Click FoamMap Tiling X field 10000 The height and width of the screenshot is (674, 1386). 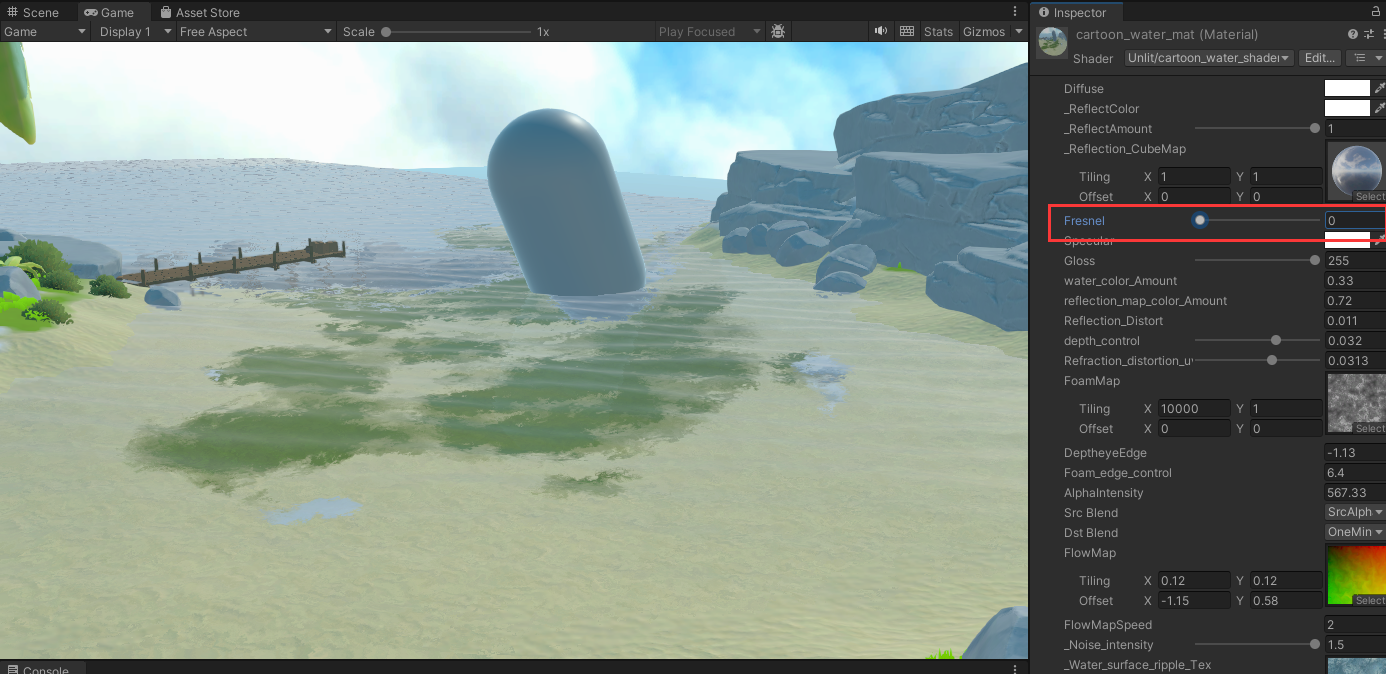(x=1194, y=408)
